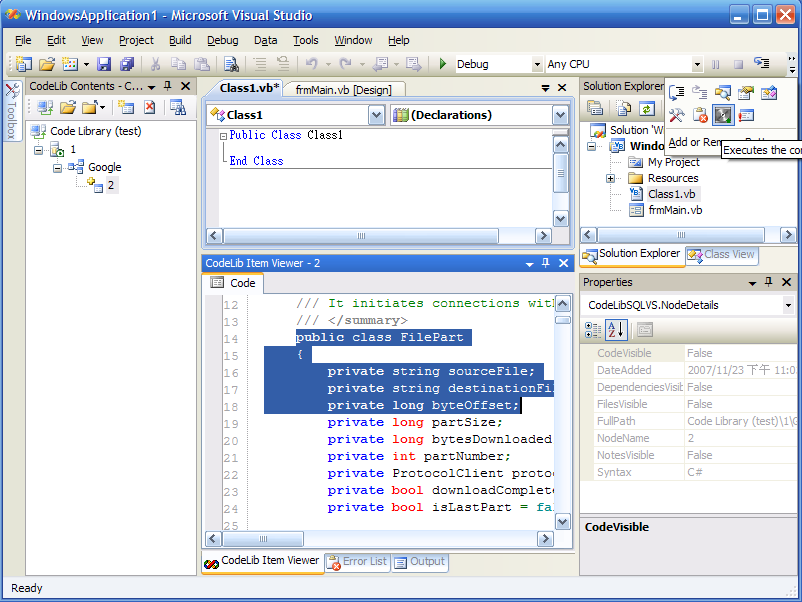Click the binoculars search icon in CodeLib Contents

click(178, 107)
